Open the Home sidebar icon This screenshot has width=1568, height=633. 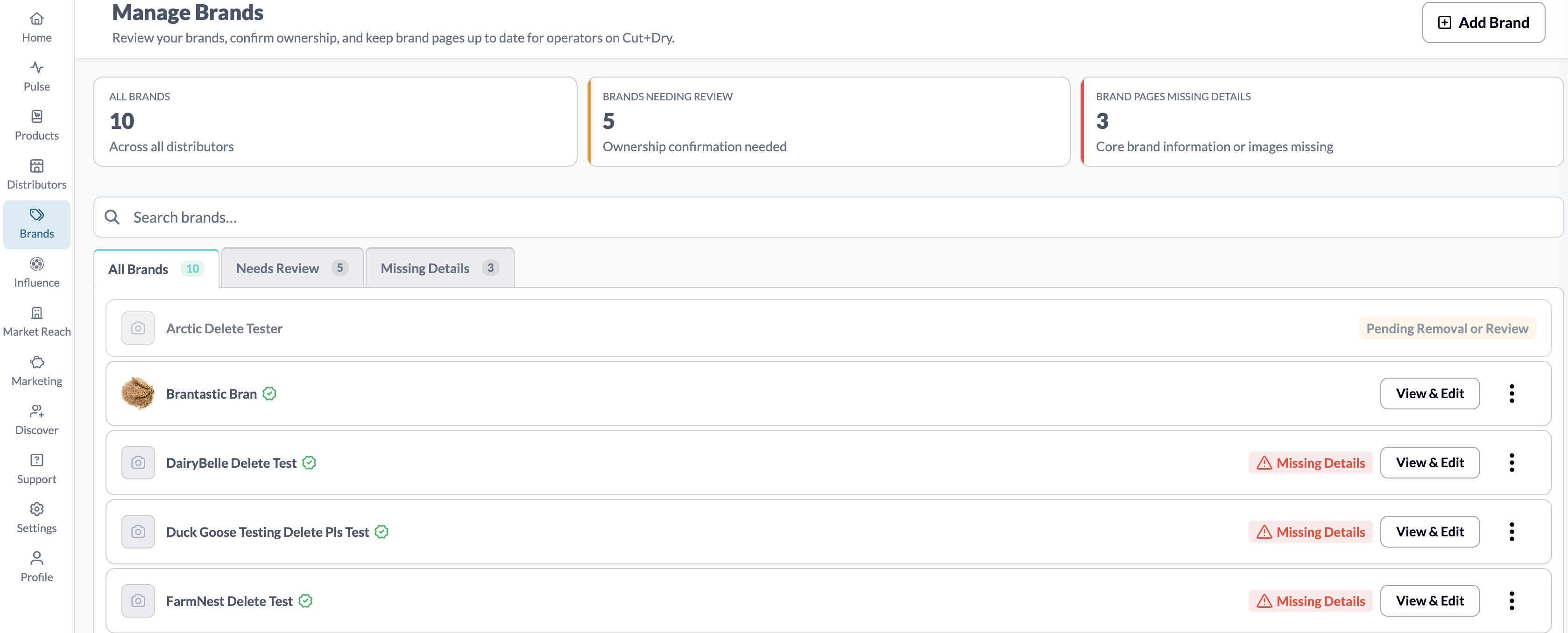point(36,19)
